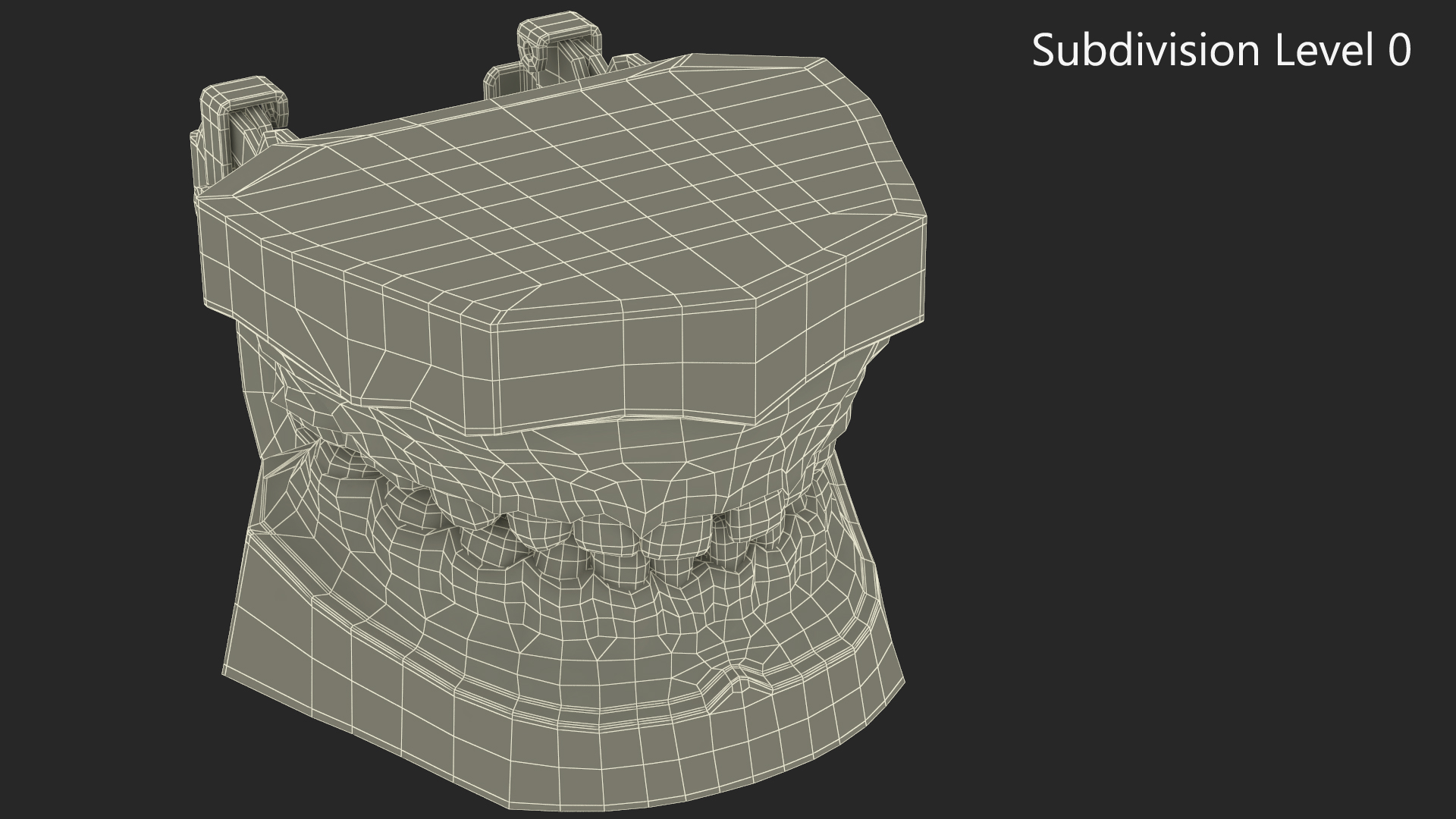Click the word Subdivision in the label

pos(1145,50)
